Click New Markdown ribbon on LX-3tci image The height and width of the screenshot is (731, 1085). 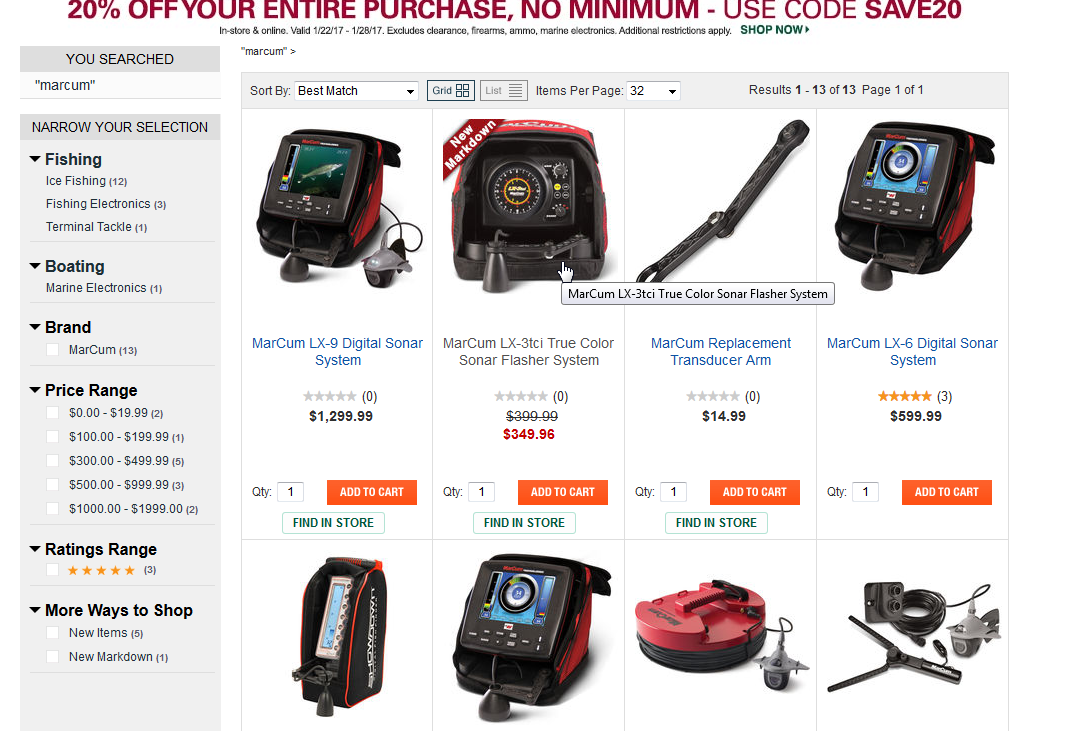click(471, 145)
